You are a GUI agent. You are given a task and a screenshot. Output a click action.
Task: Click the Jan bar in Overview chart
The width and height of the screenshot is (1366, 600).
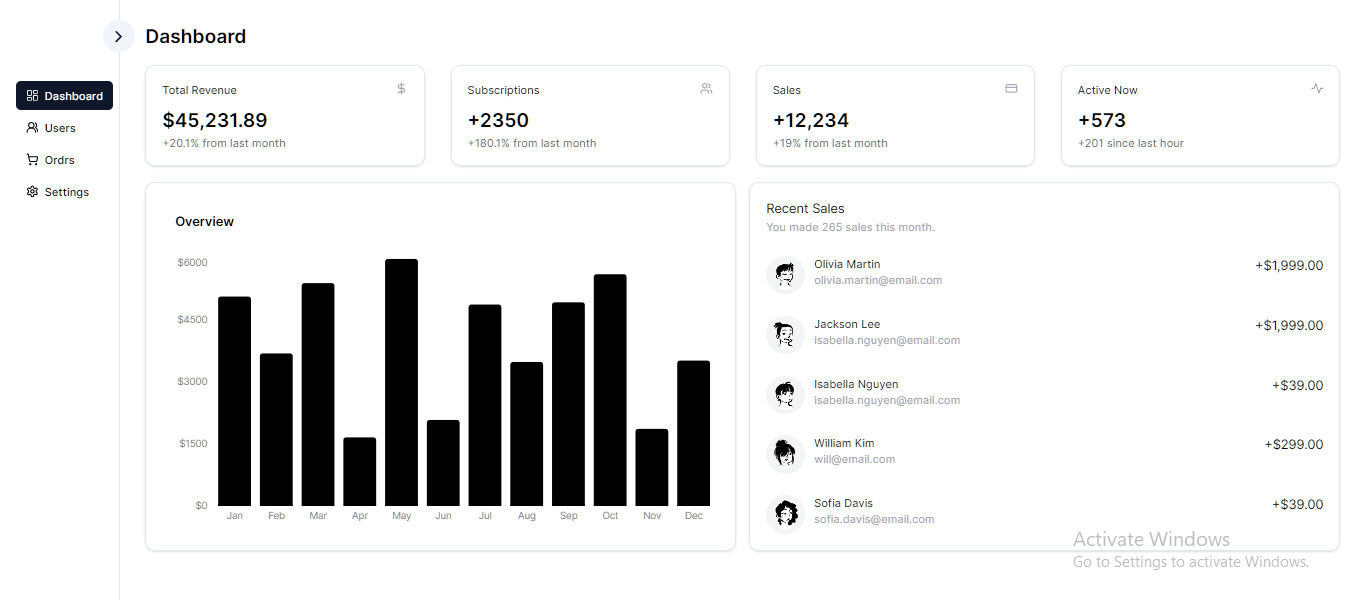234,401
